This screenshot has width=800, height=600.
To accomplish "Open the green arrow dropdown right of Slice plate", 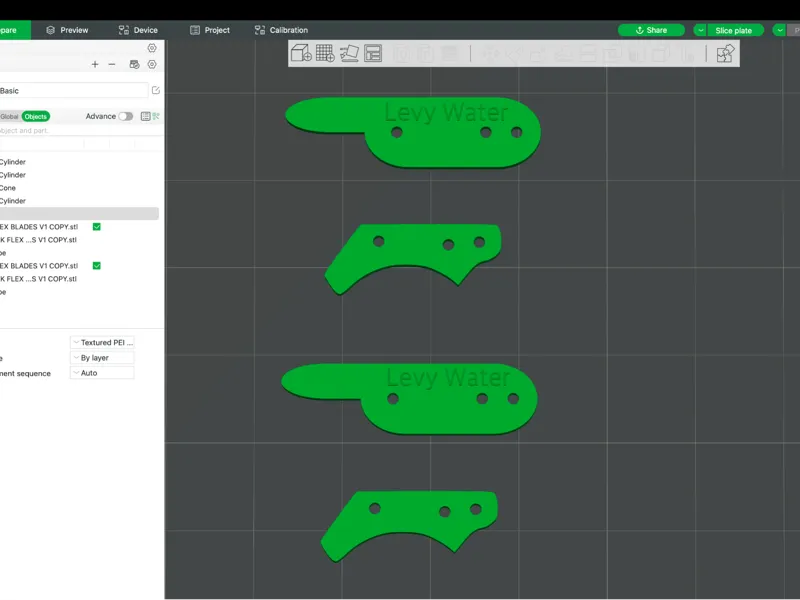I will pos(780,30).
